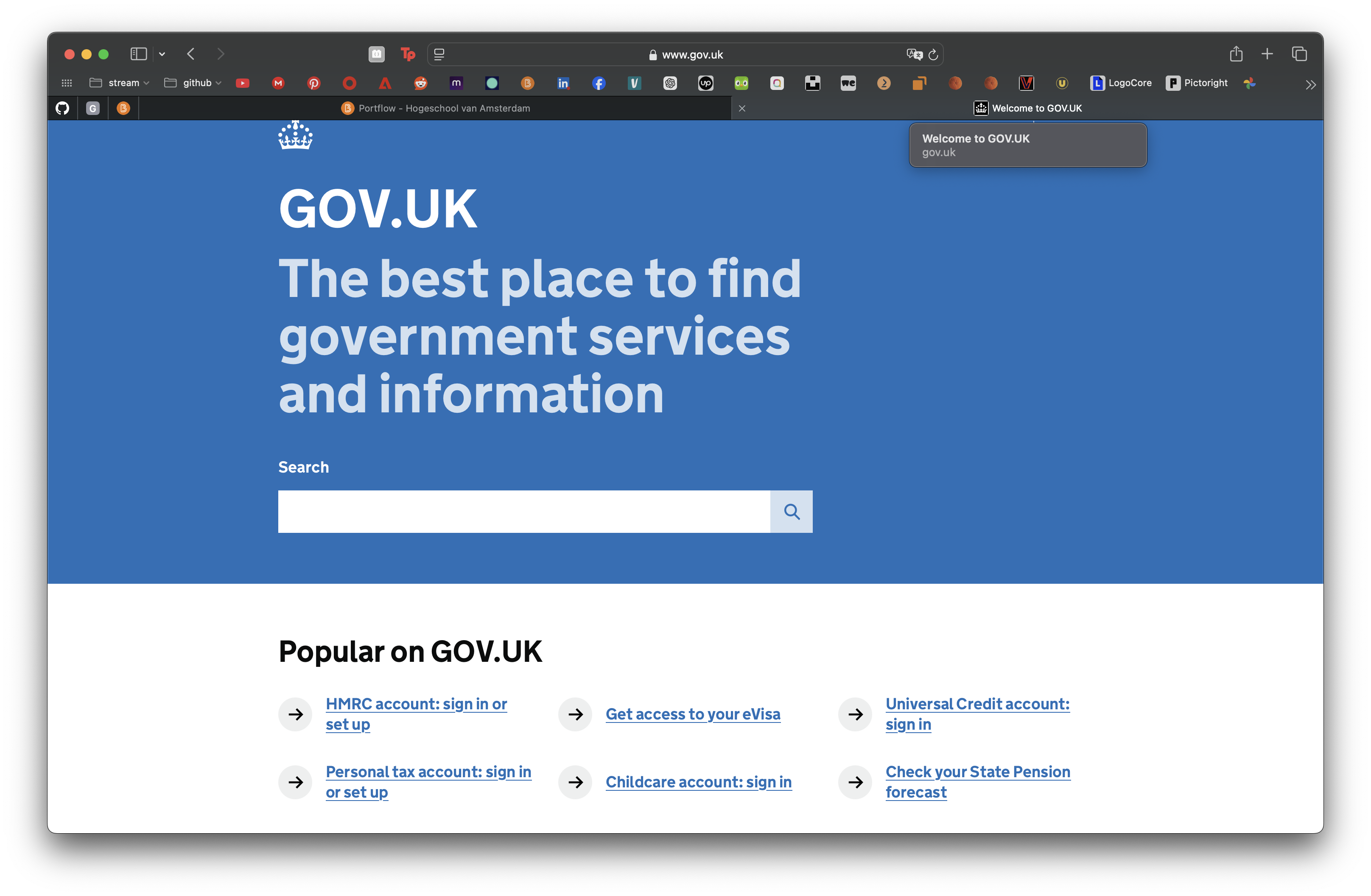Switch to the Portflow - Hogeschool van Amsterdam tab

[x=436, y=108]
